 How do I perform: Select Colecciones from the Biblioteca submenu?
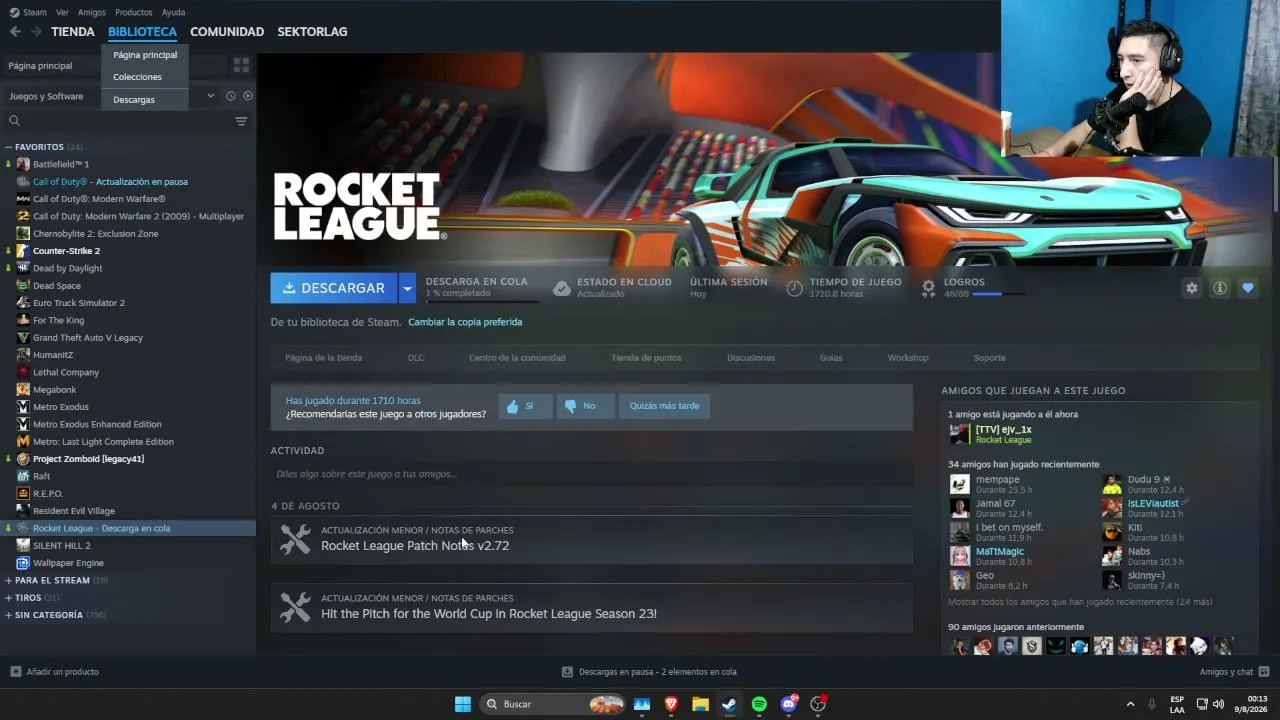tap(137, 77)
